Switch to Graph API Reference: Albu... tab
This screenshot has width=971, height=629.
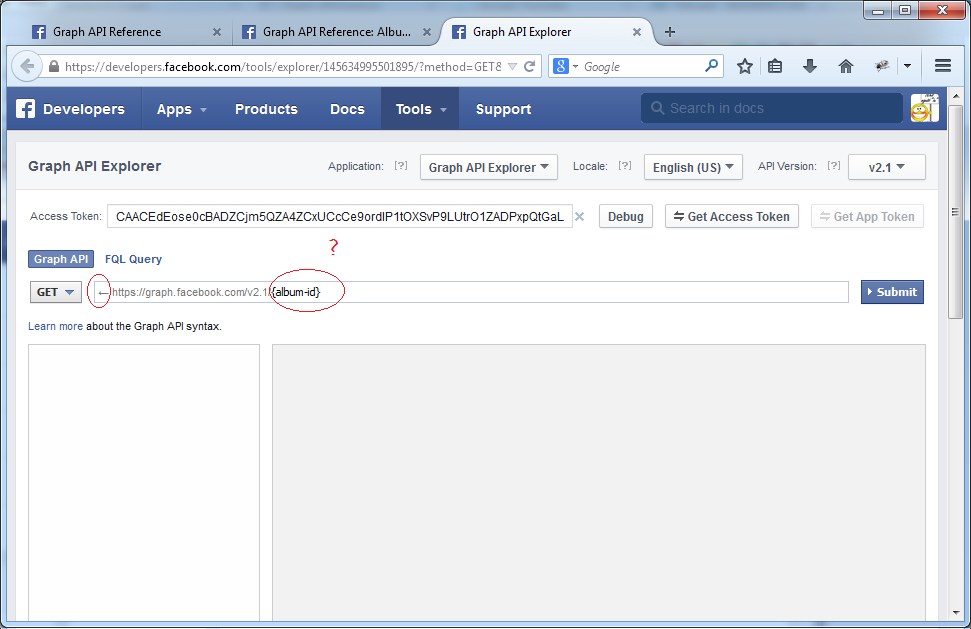[x=334, y=32]
